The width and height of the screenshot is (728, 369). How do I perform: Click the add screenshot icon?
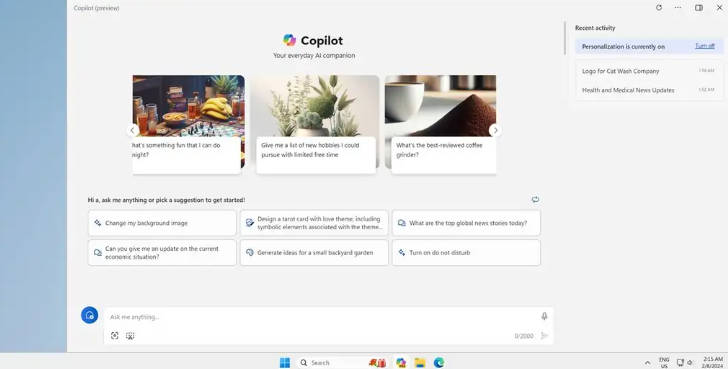pos(130,336)
